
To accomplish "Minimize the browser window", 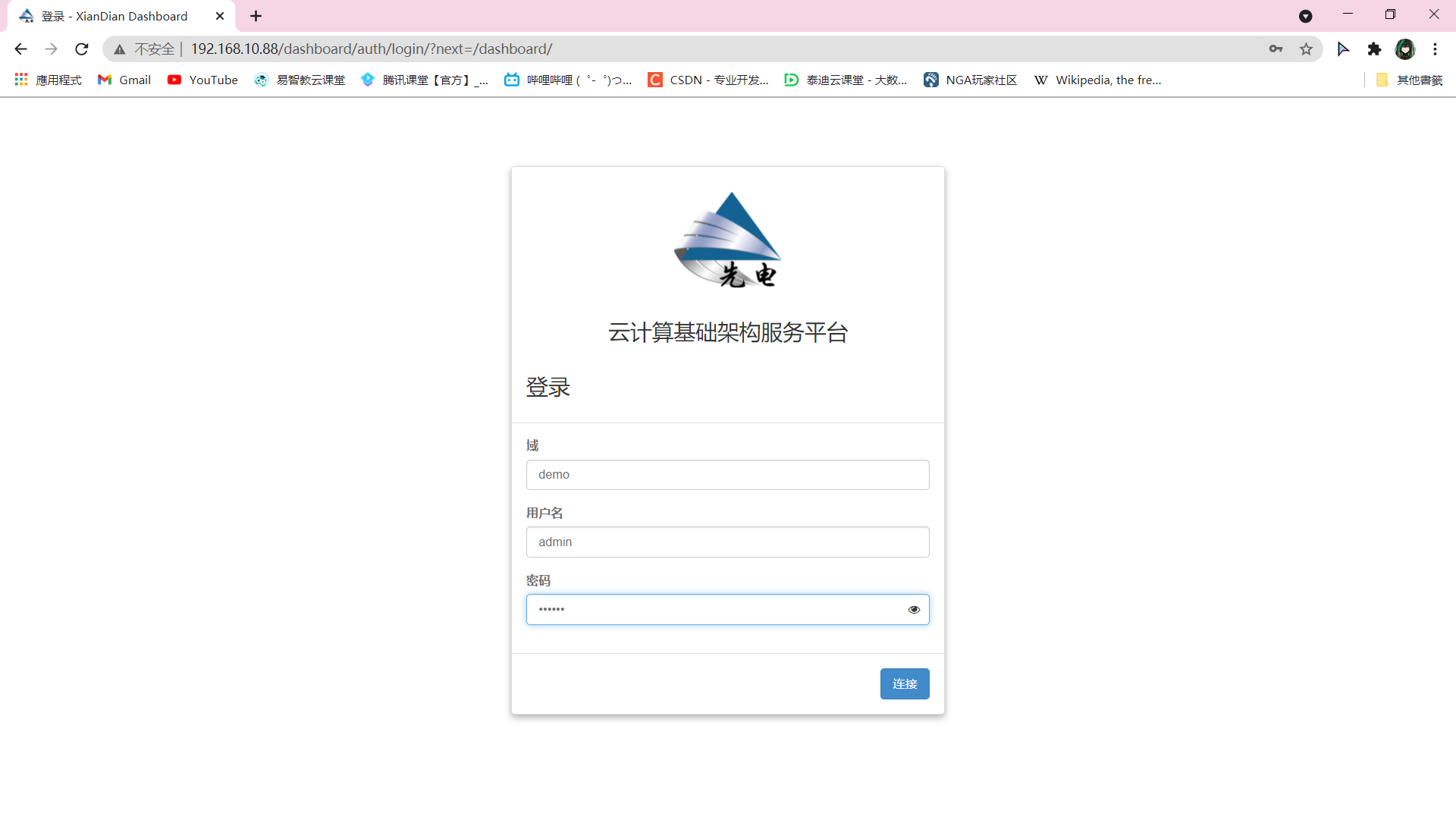I will (1348, 14).
